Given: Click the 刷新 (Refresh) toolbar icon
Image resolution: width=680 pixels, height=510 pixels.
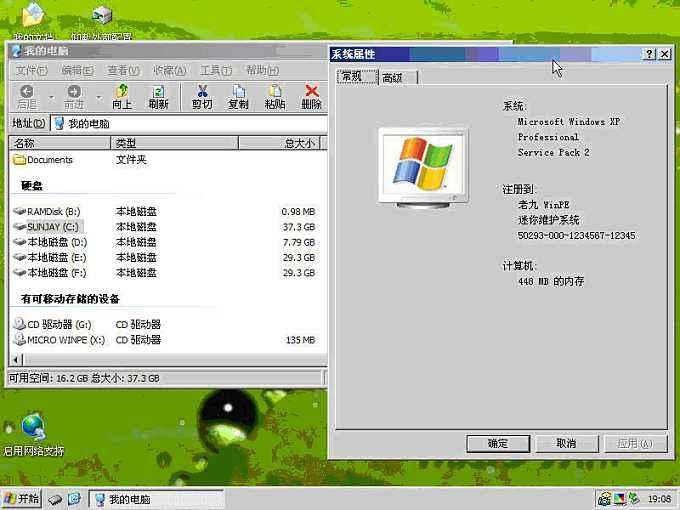Looking at the screenshot, I should coord(158,97).
